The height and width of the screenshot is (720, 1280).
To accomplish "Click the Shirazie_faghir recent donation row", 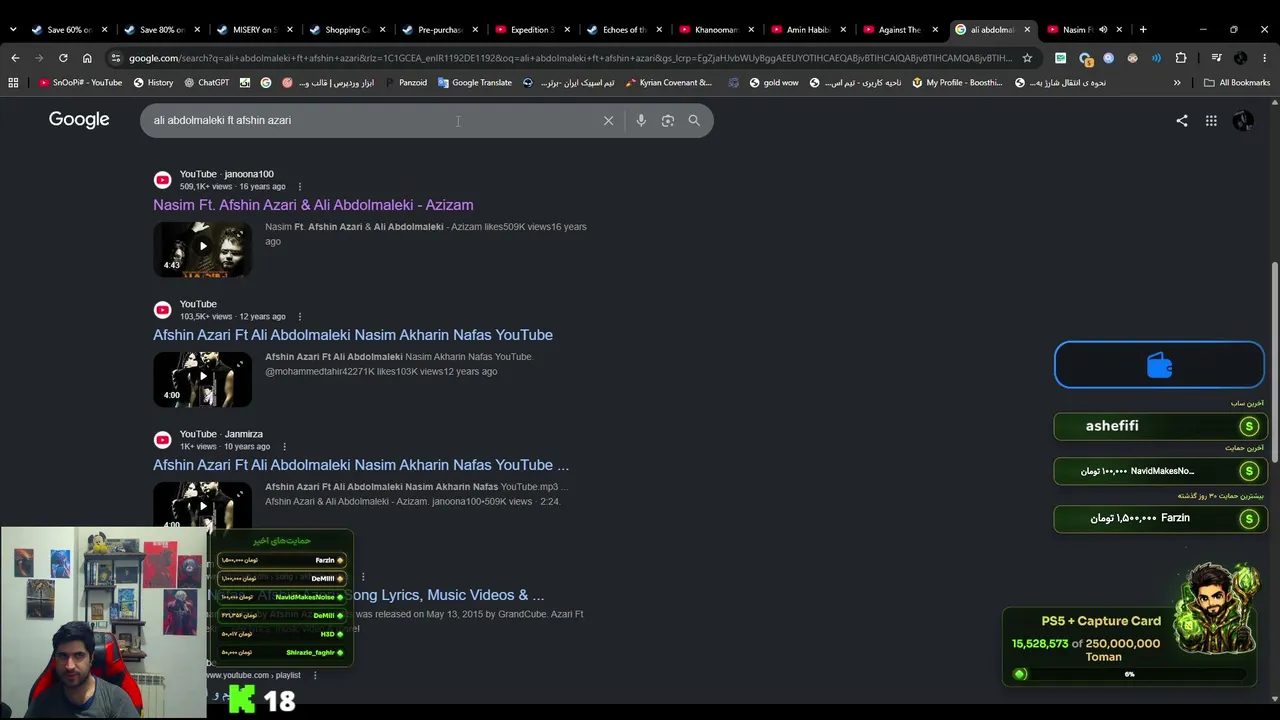I will (x=282, y=652).
